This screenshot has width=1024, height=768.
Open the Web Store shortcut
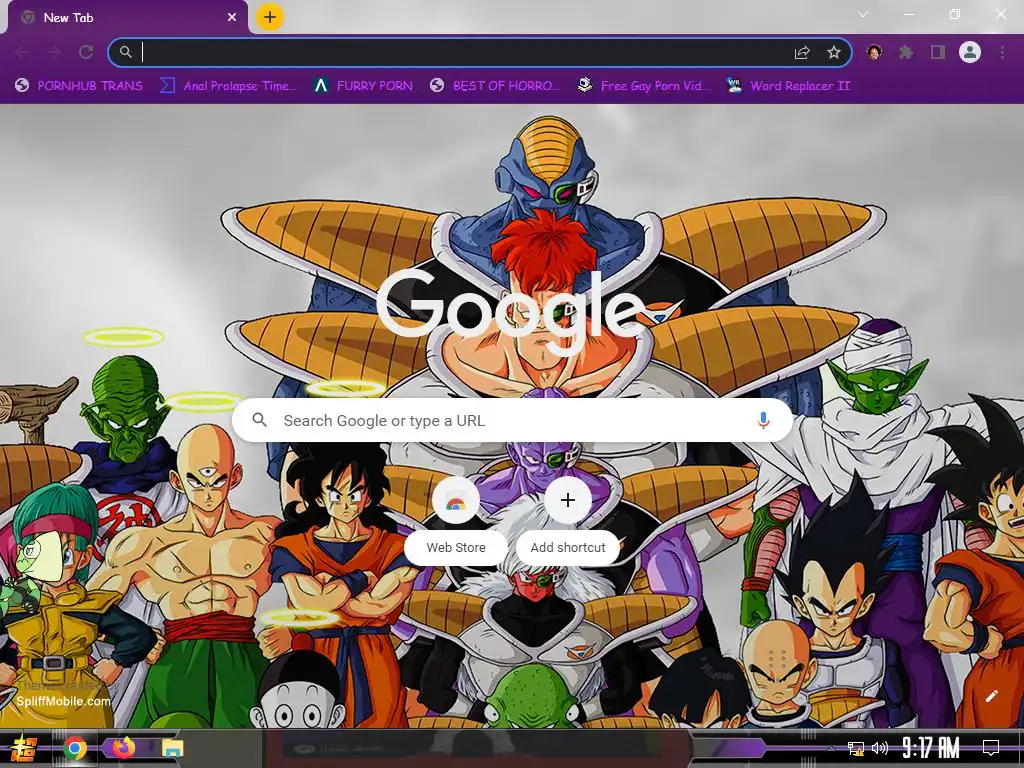456,519
